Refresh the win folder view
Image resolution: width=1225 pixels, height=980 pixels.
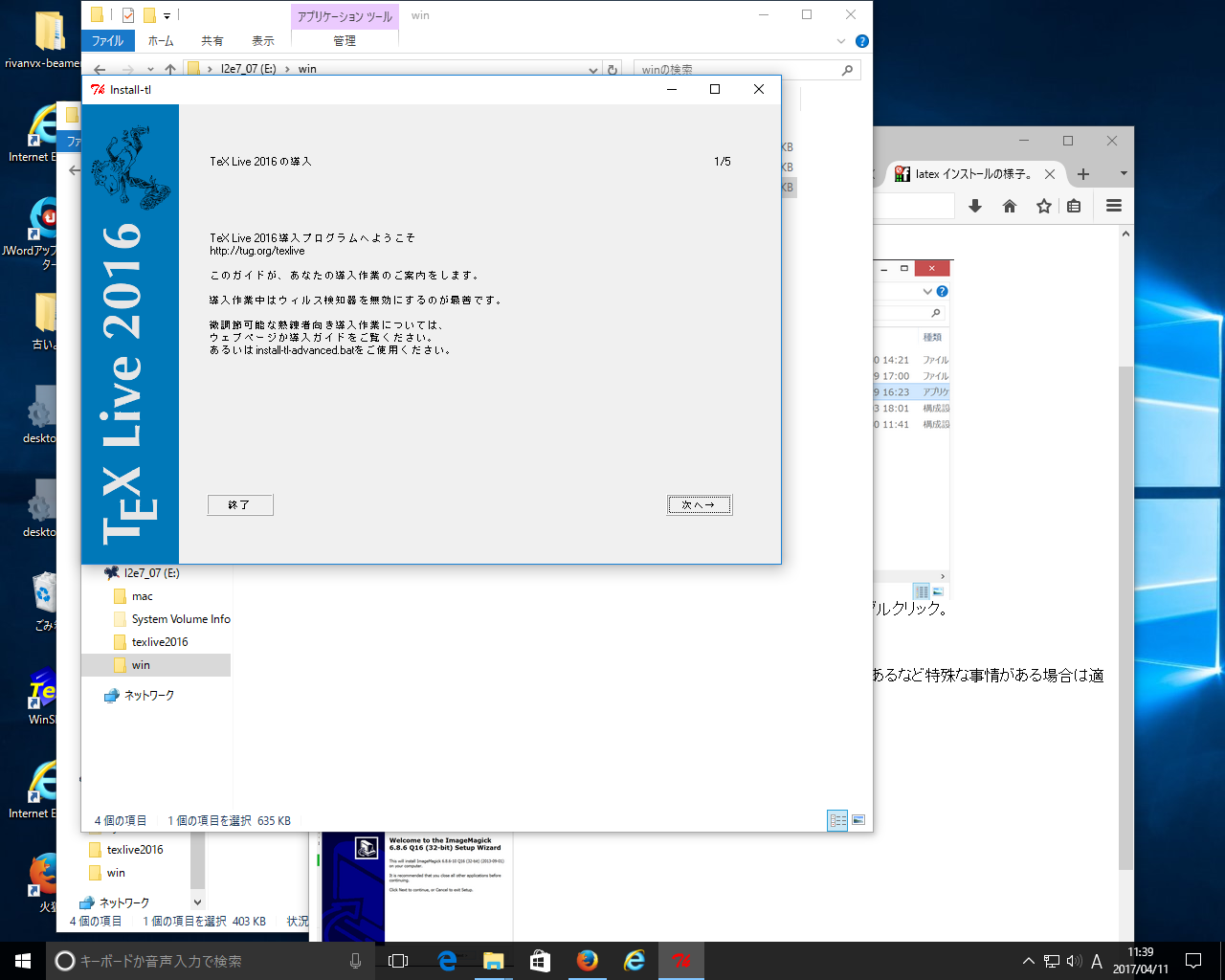[x=612, y=70]
